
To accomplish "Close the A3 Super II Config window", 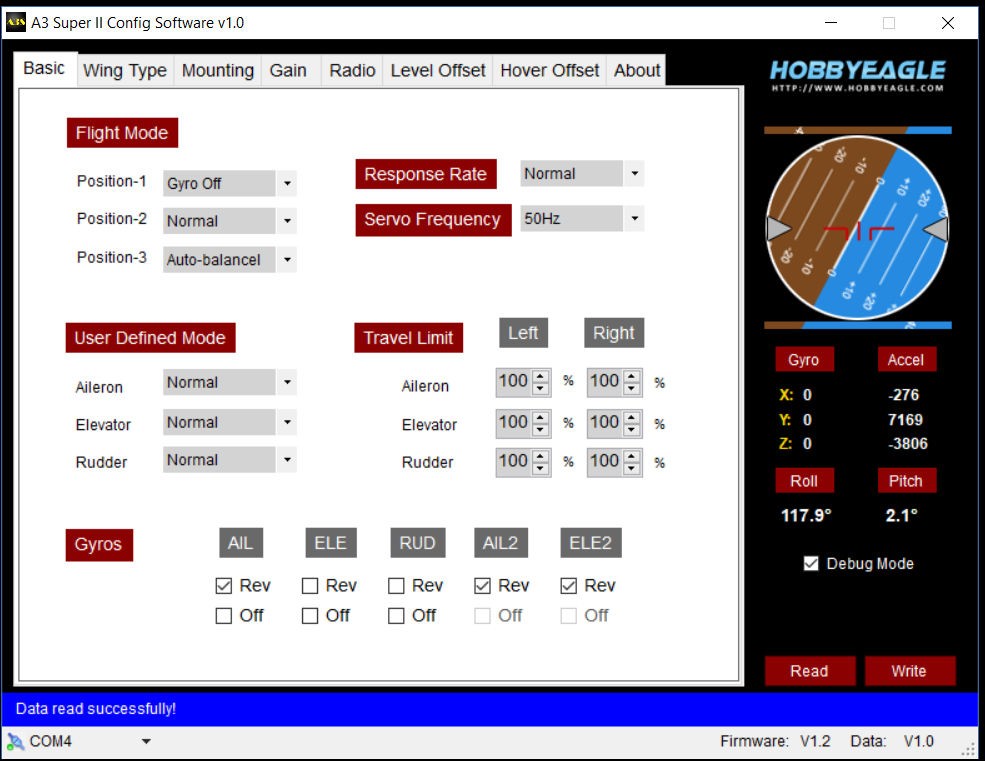I will (948, 23).
